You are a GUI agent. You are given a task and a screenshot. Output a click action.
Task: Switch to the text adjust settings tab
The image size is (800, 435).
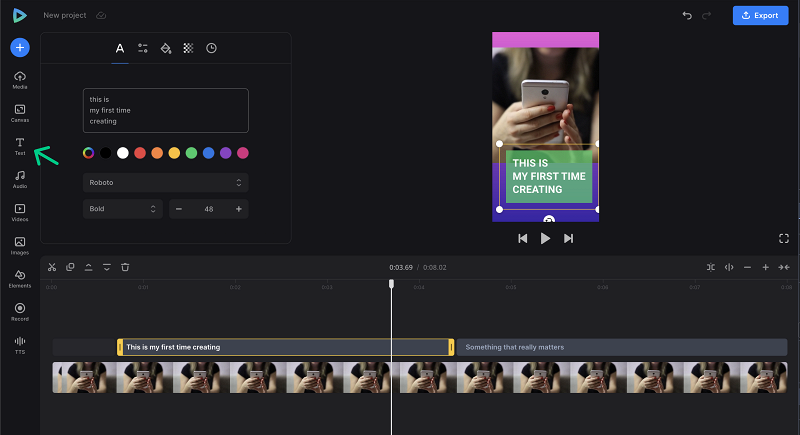143,48
